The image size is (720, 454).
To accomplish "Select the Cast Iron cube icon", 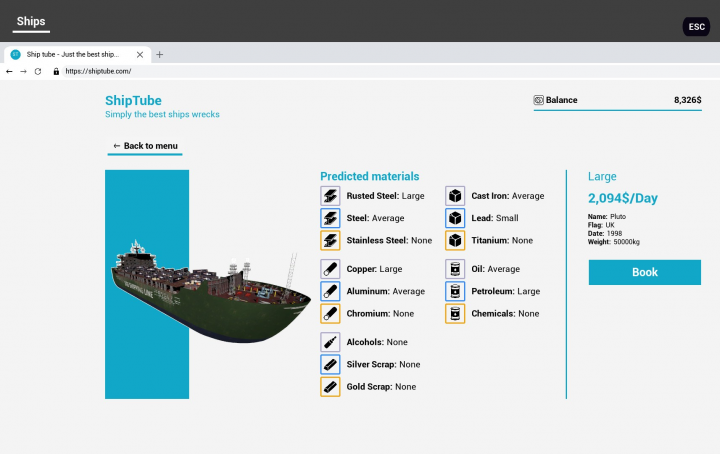I will pos(455,196).
